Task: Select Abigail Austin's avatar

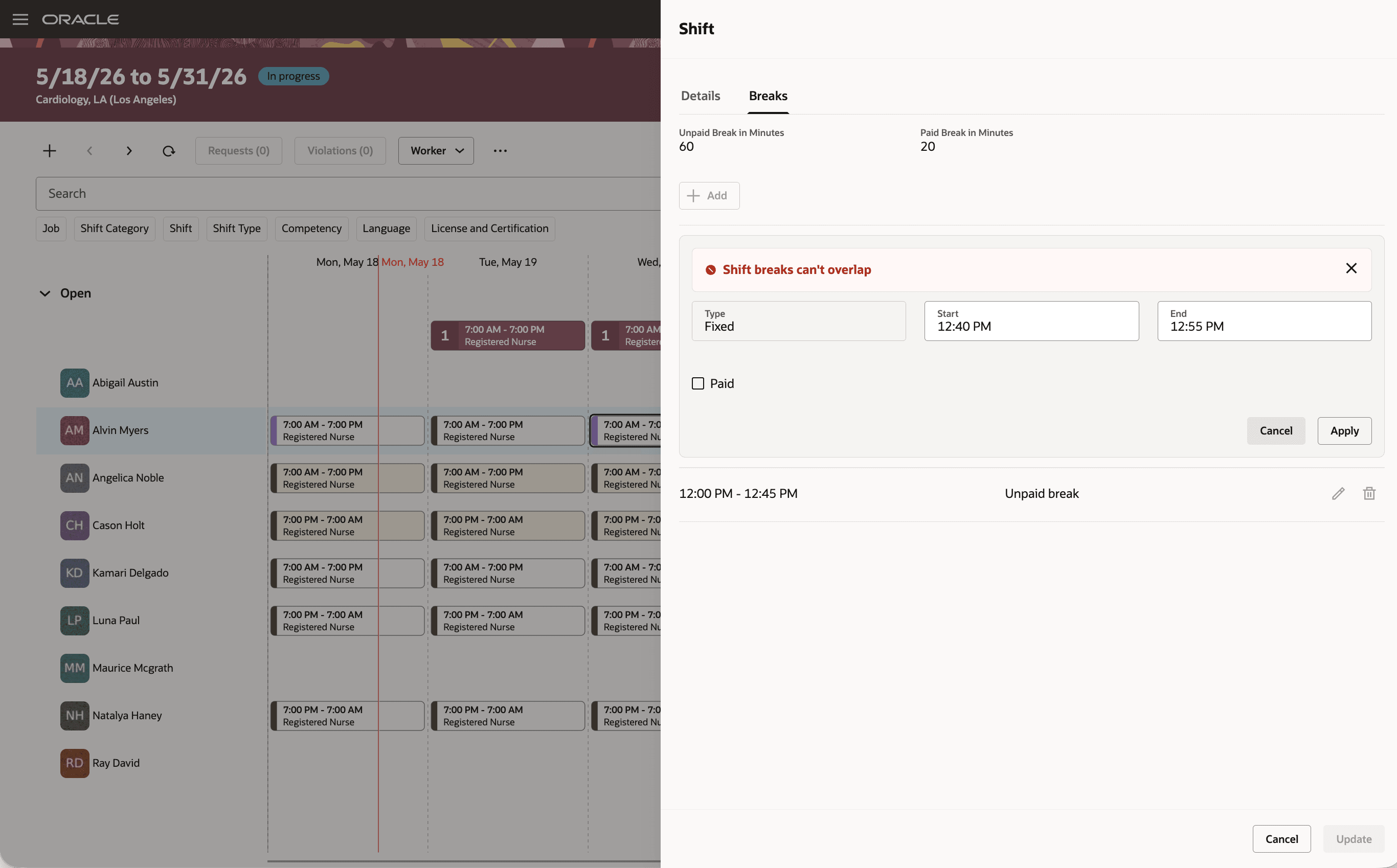Action: [x=75, y=382]
